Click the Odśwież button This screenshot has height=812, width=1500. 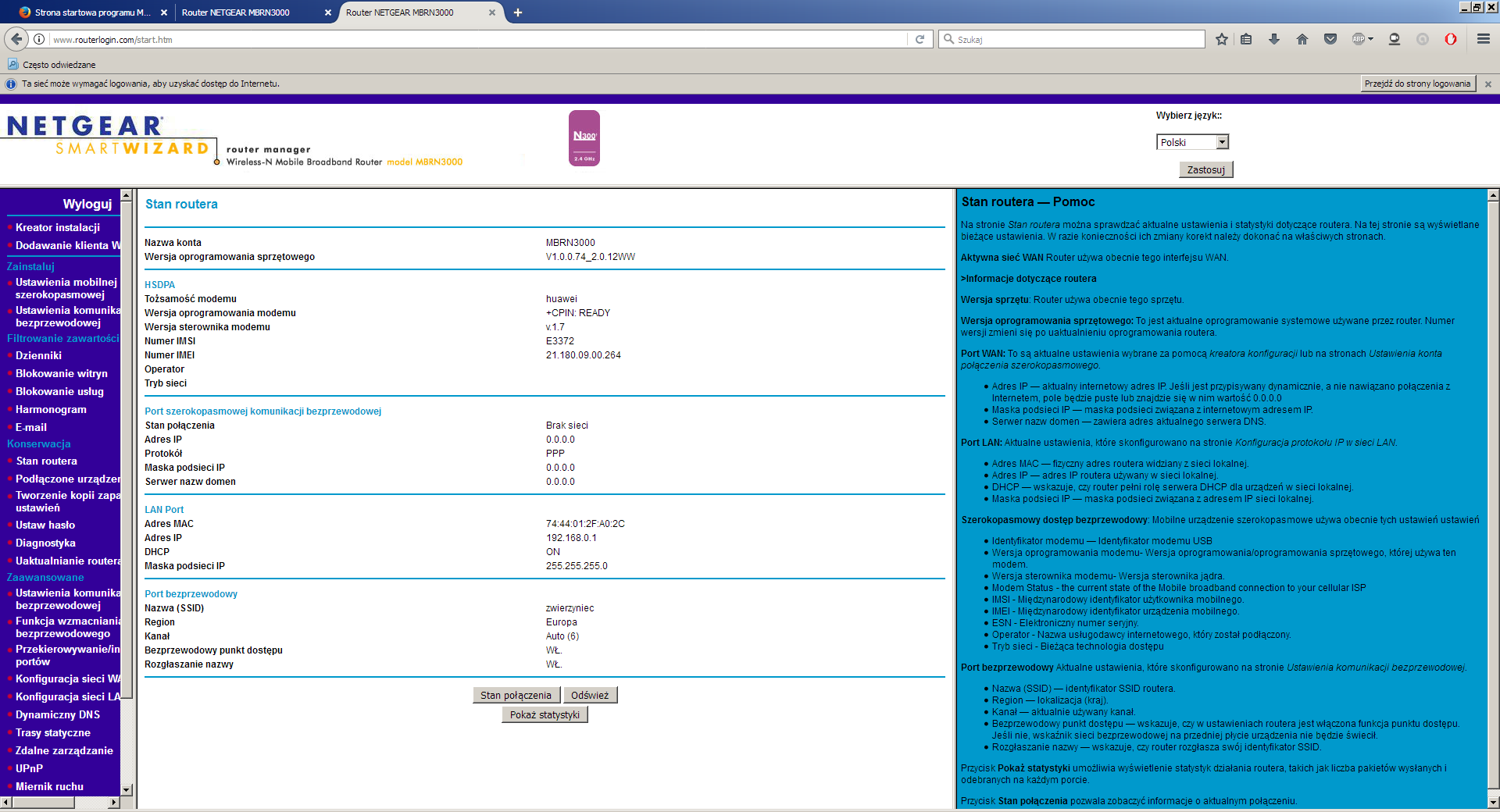[590, 695]
